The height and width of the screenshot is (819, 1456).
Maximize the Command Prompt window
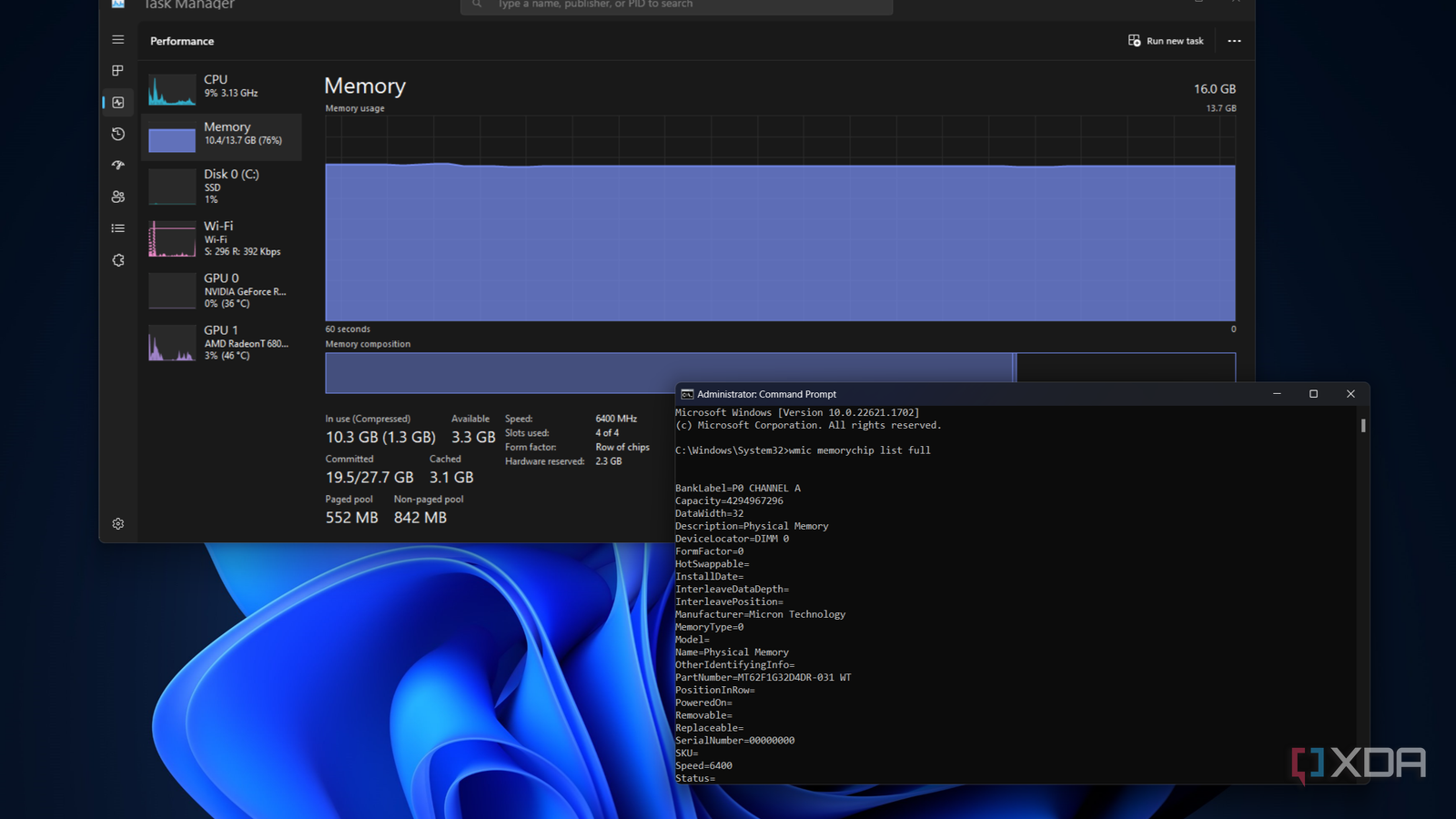click(1313, 394)
